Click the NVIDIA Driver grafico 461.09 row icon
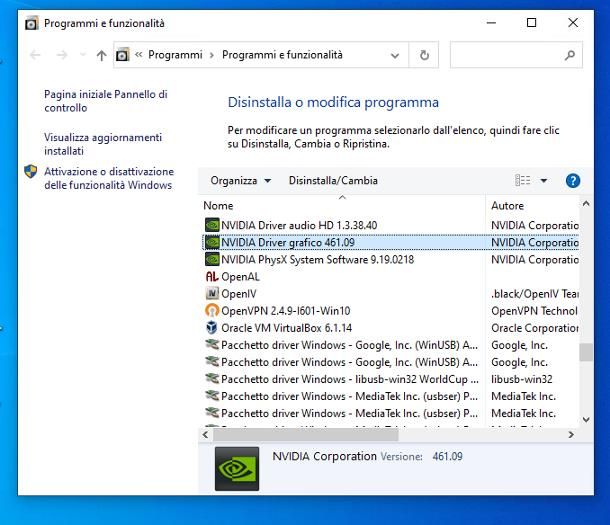 click(x=212, y=242)
